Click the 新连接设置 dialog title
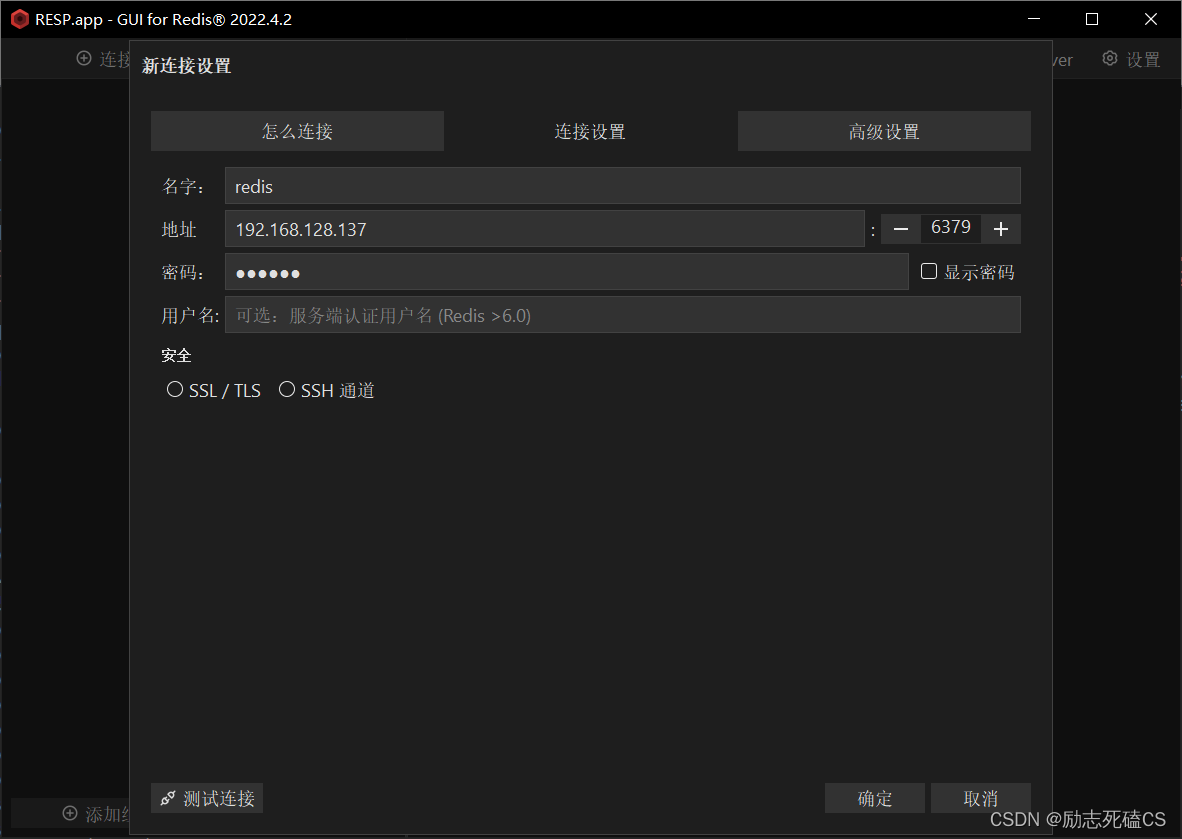The width and height of the screenshot is (1182, 839). click(x=186, y=66)
